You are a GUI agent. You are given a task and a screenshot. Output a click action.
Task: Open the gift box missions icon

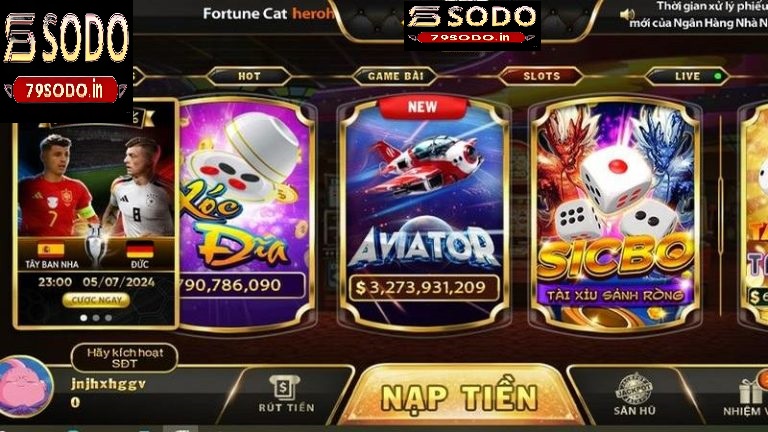(751, 392)
